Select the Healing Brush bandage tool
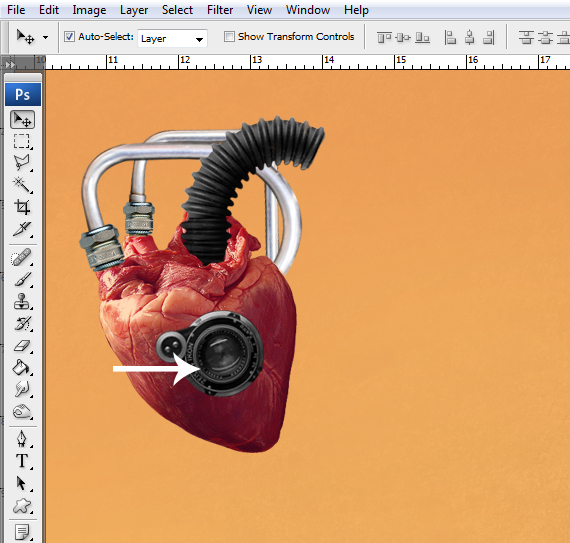Viewport: 570px width, 543px height. point(22,257)
